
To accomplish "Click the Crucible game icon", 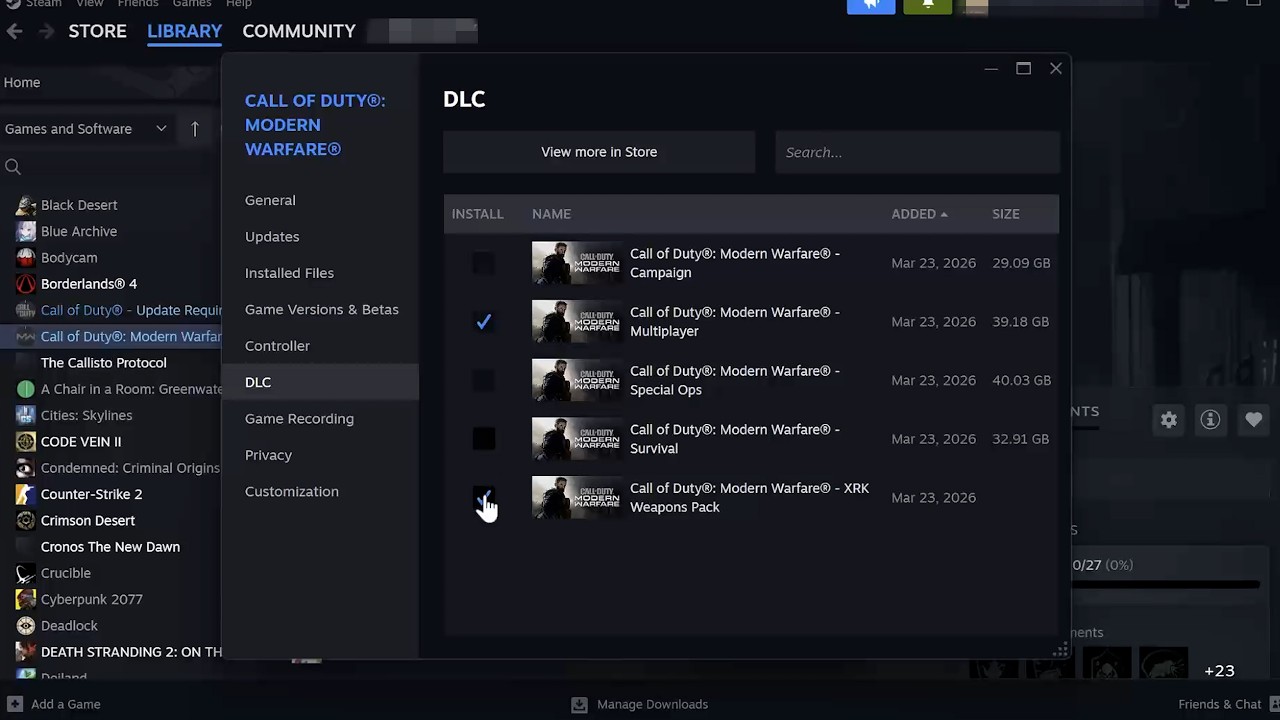I will coord(26,573).
